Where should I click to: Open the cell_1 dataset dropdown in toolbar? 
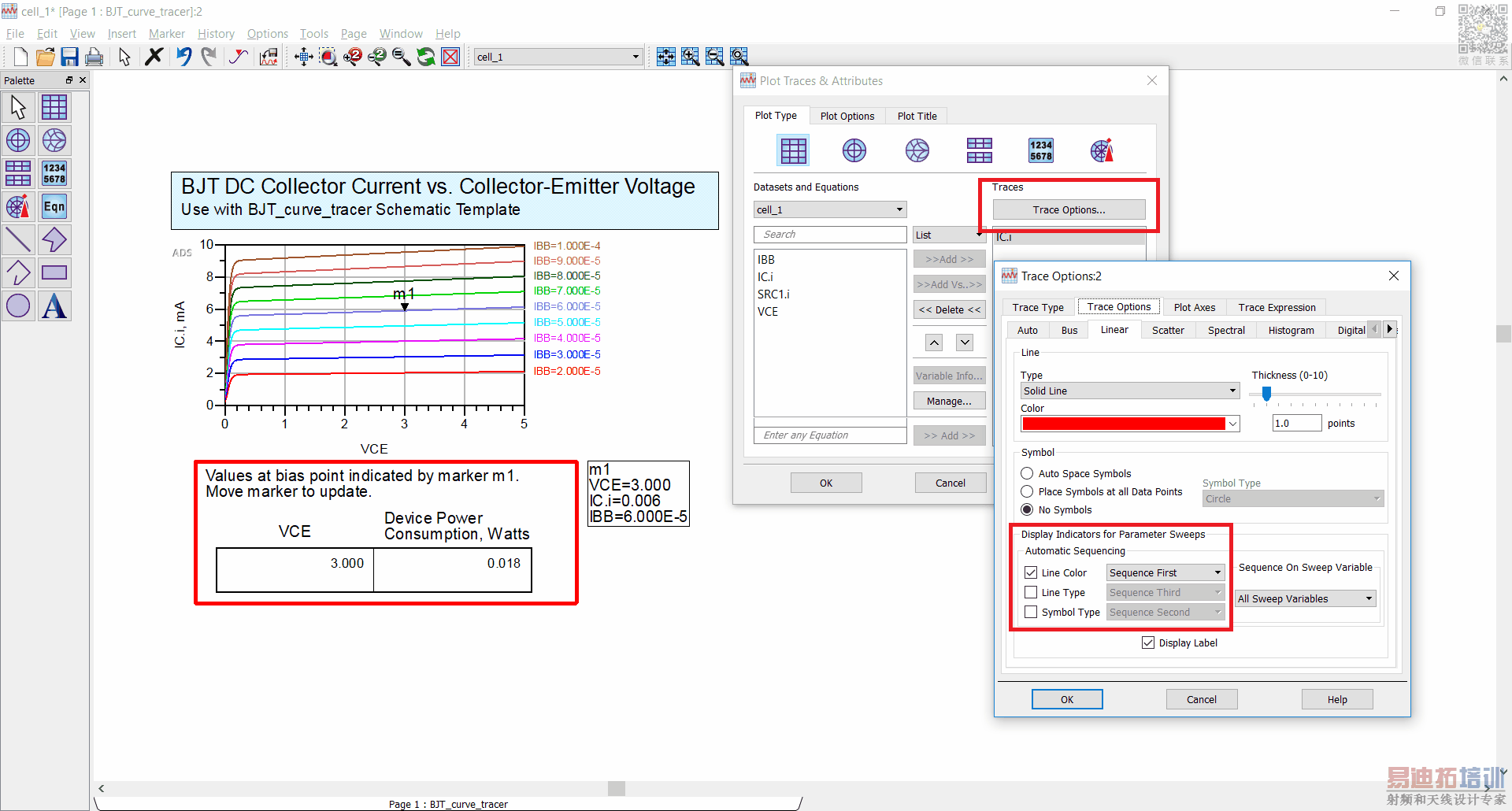pyautogui.click(x=558, y=57)
